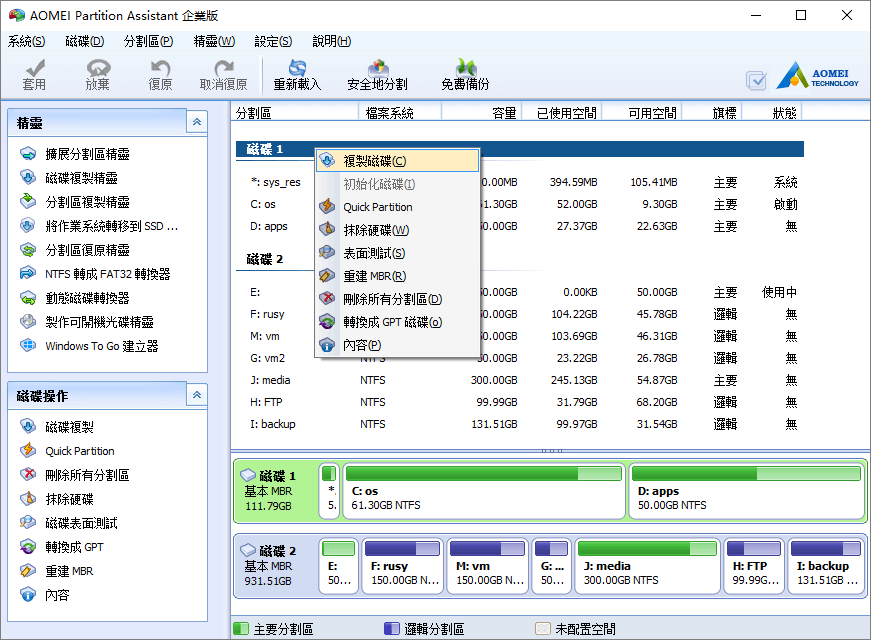Click the 取消復原 (Redo) toolbar icon
Image resolution: width=871 pixels, height=640 pixels.
tap(223, 74)
